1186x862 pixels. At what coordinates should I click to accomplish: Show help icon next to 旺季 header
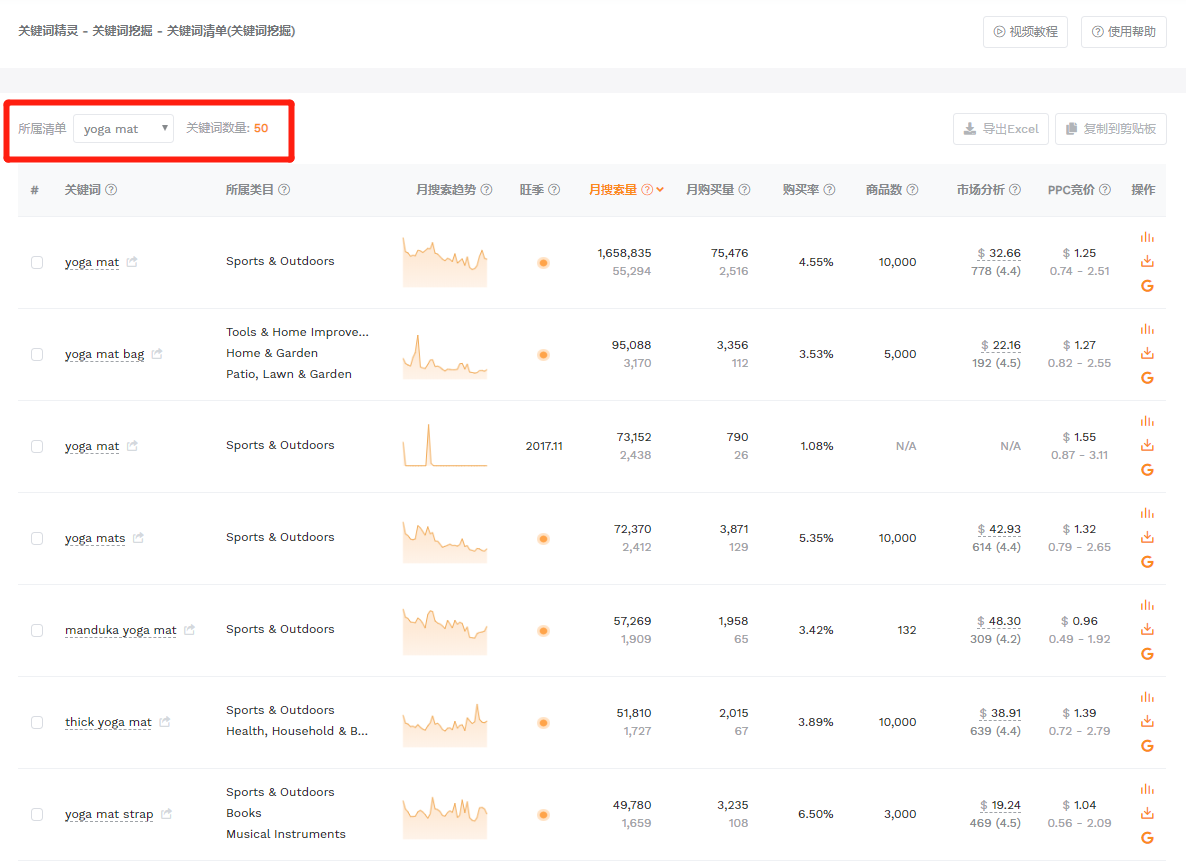click(x=554, y=190)
